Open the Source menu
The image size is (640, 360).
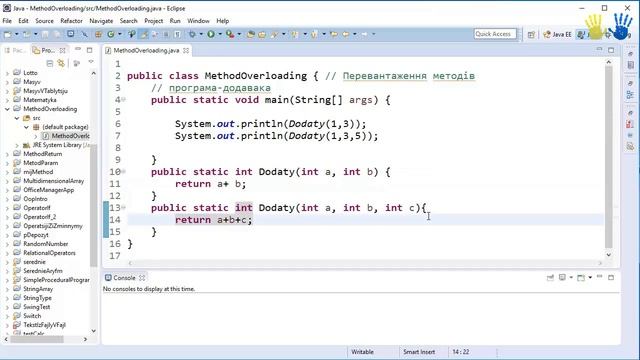click(44, 21)
